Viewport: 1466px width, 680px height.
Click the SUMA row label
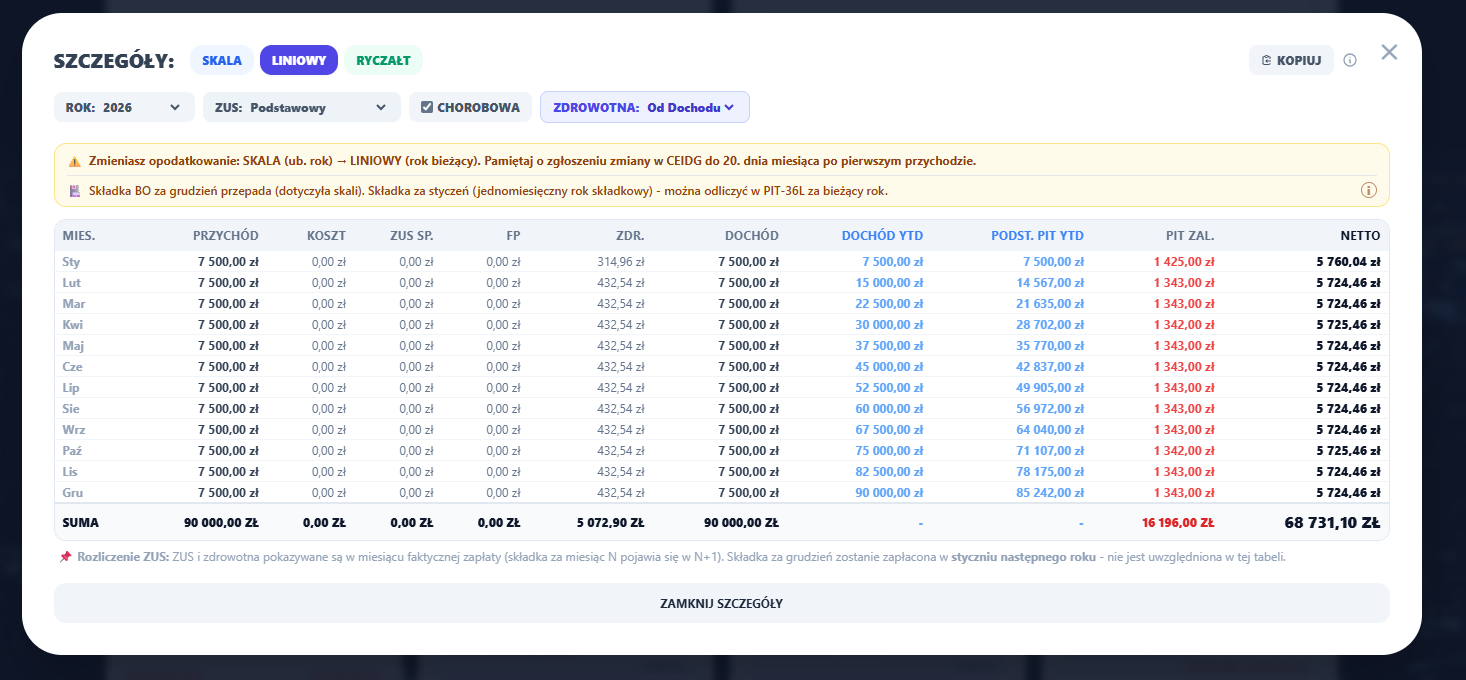point(81,522)
